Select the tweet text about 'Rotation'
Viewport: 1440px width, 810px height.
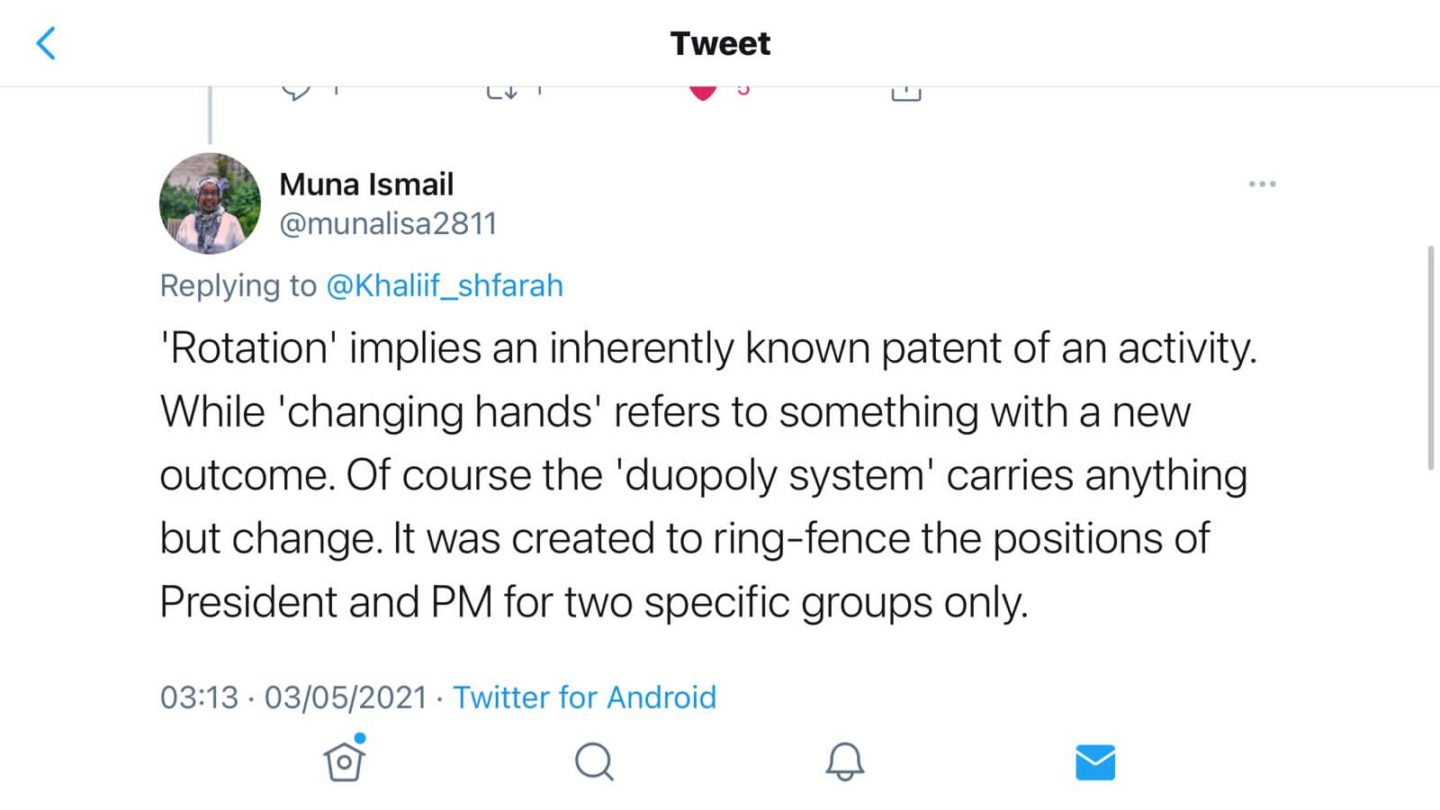[x=700, y=476]
